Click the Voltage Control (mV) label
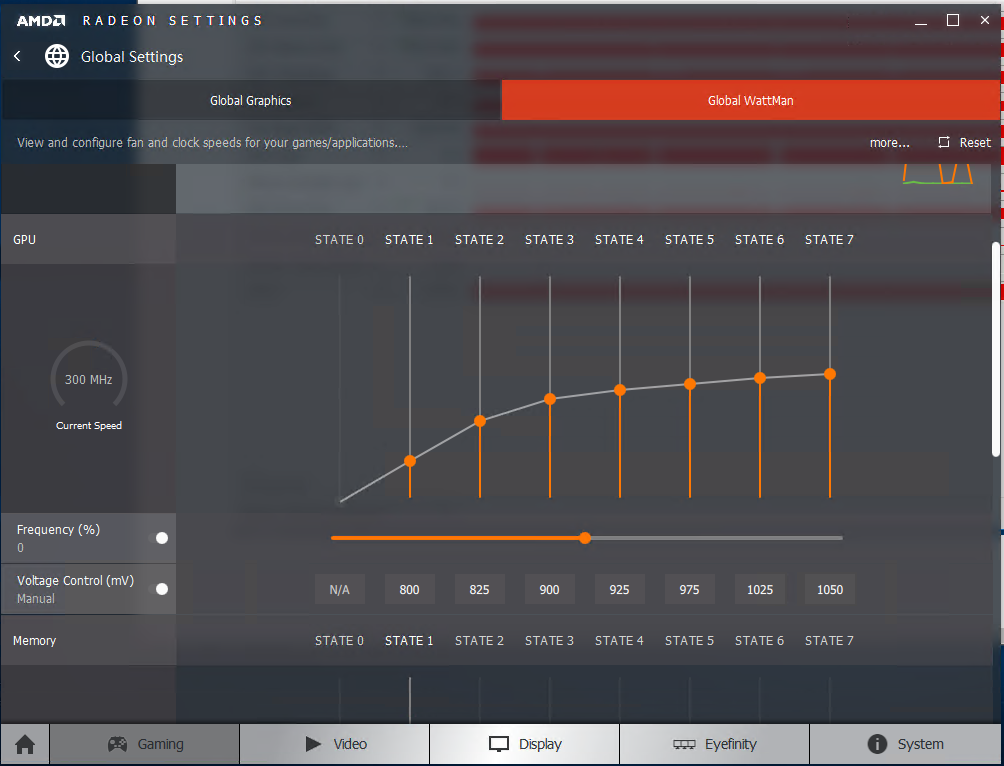The width and height of the screenshot is (1004, 766). pyautogui.click(x=76, y=580)
